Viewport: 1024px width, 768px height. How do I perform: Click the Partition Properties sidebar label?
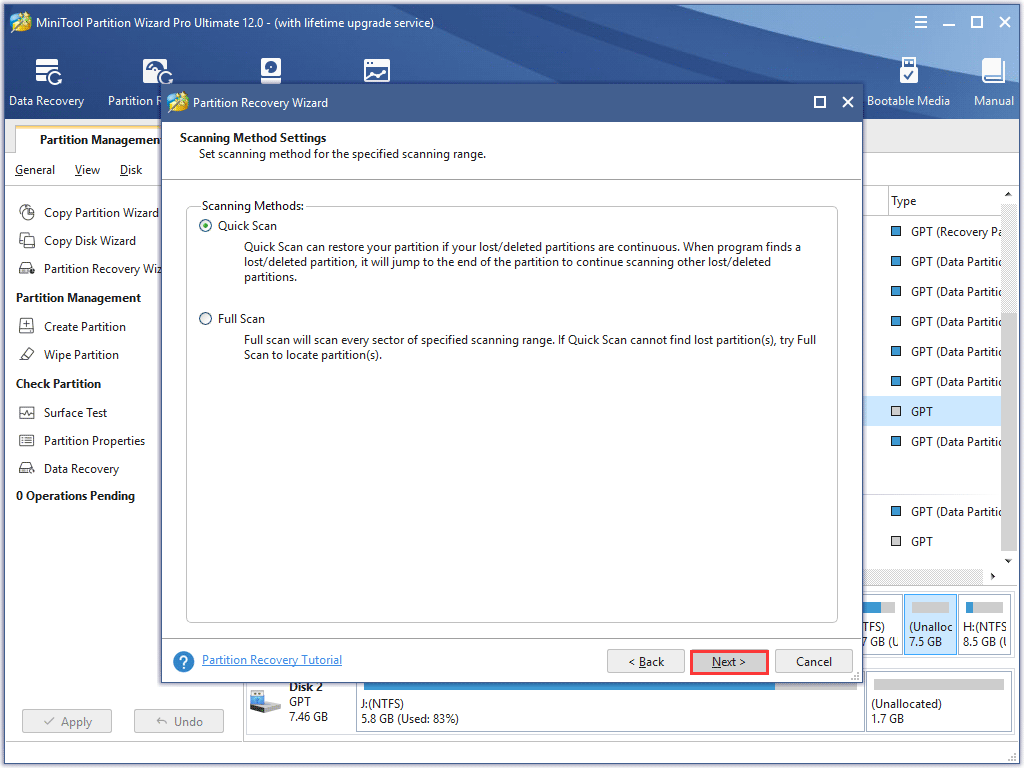coord(94,441)
